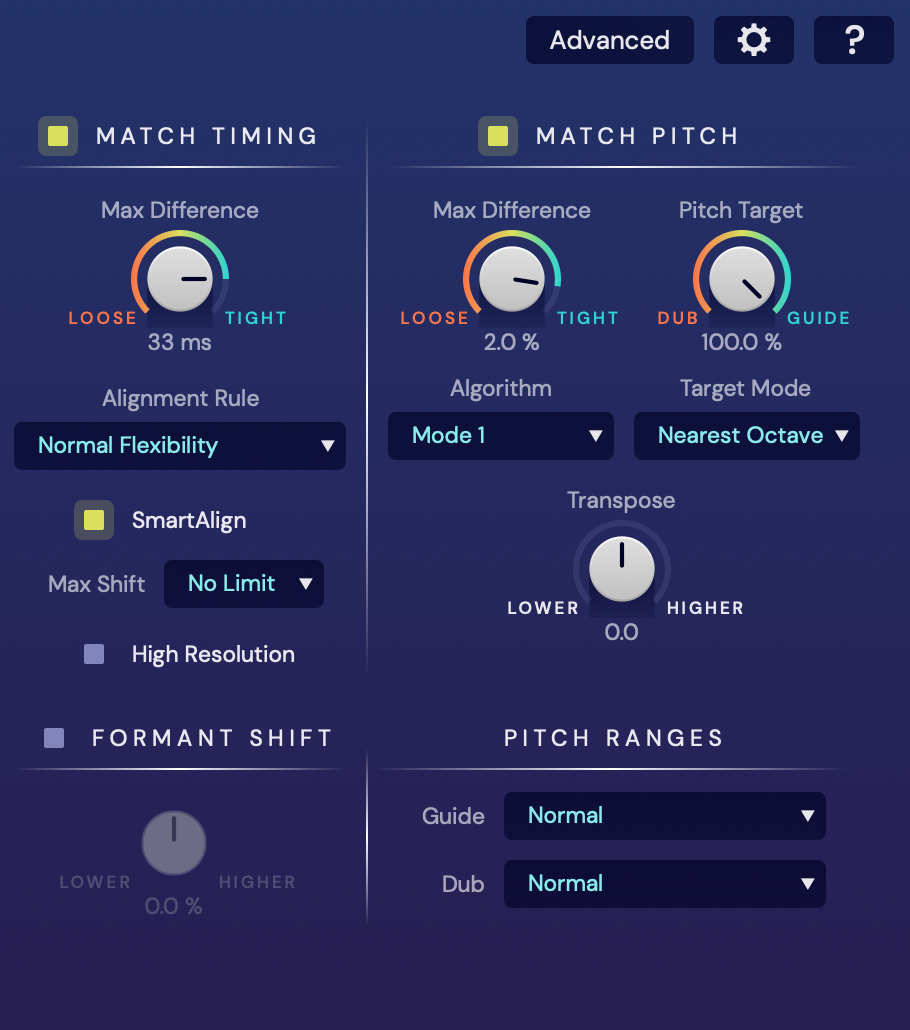Open the Algorithm Mode 1 dropdown
The image size is (910, 1030).
500,436
